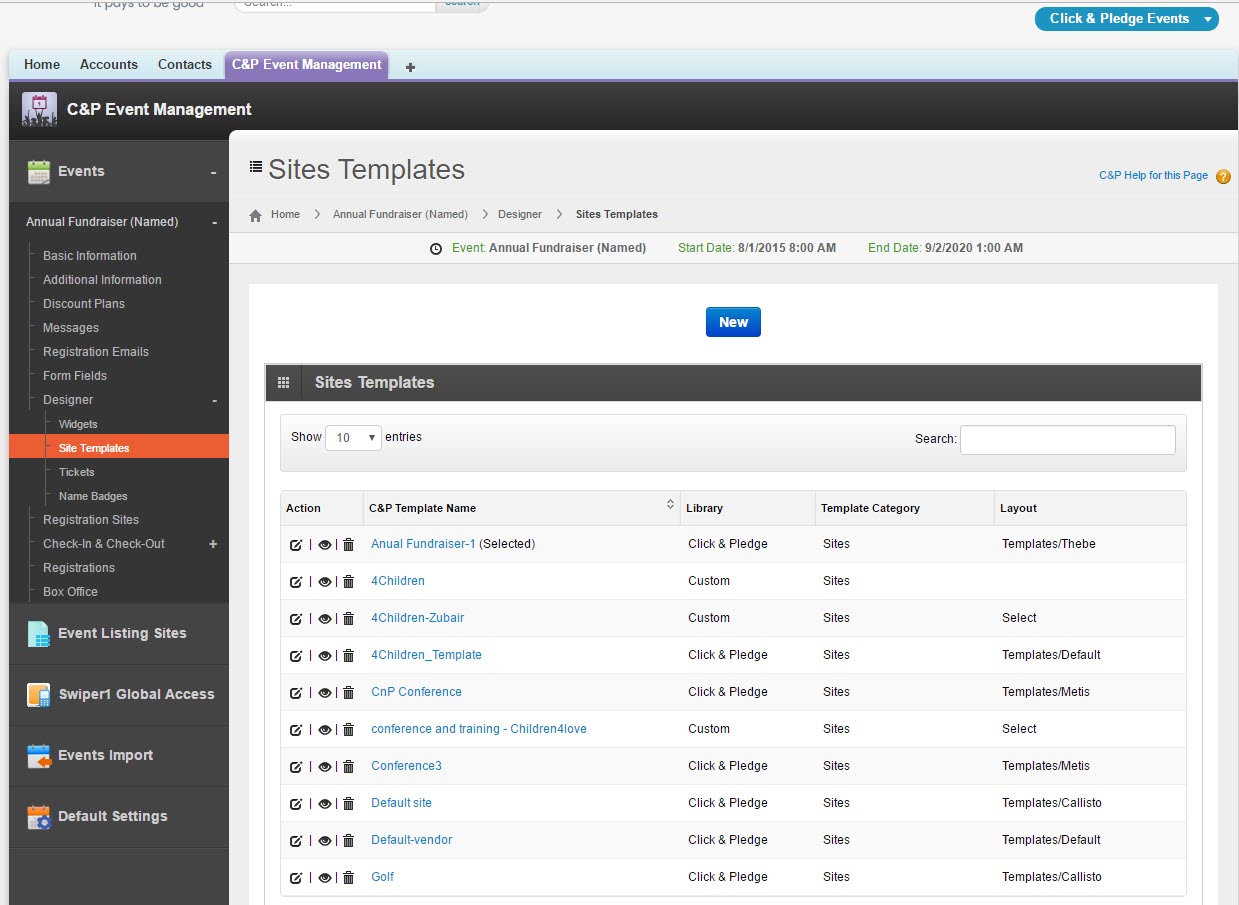This screenshot has width=1239, height=905.
Task: Delete the 4Children template using trash icon
Action: coord(348,581)
